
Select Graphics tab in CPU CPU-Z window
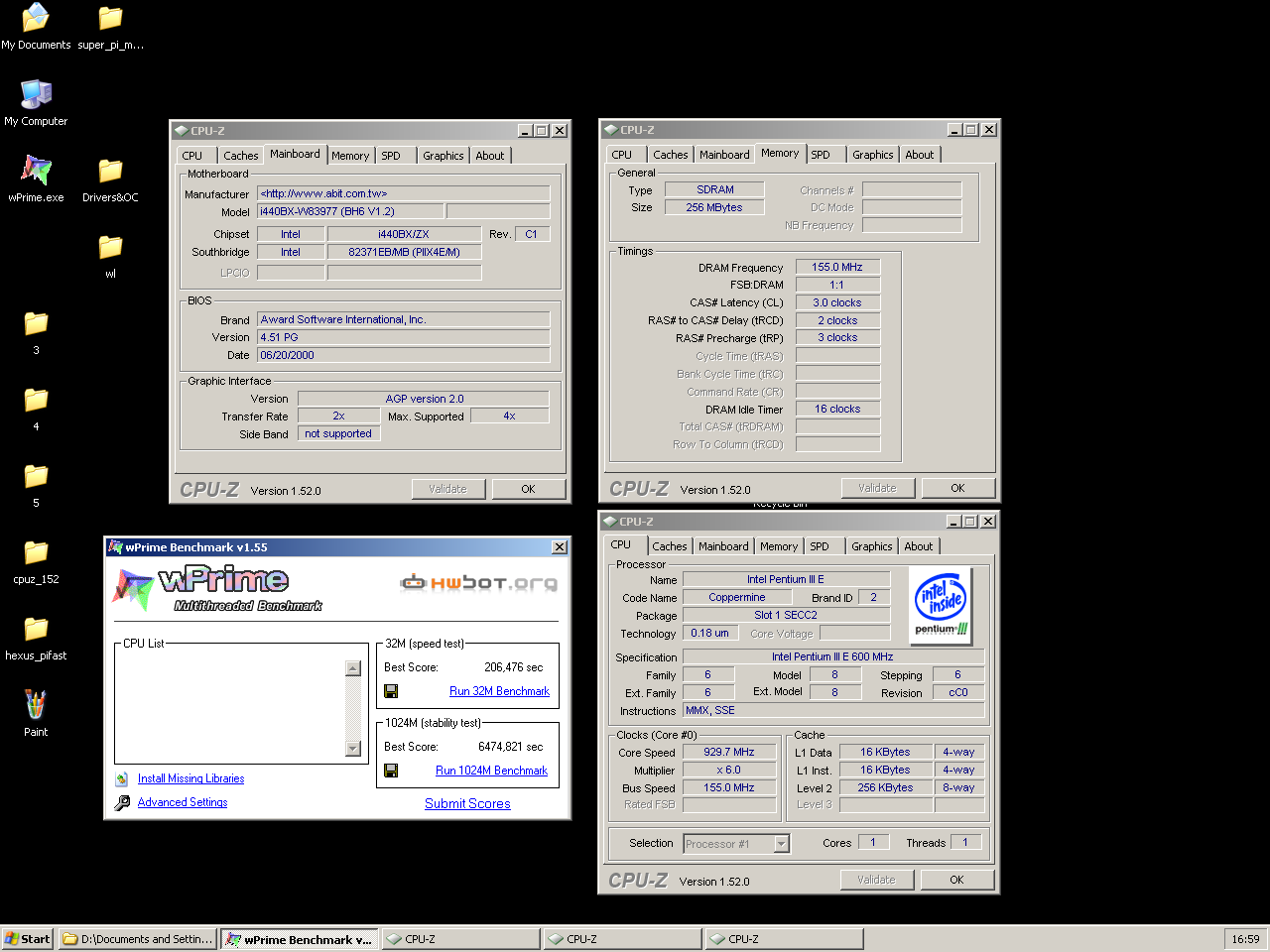point(872,546)
